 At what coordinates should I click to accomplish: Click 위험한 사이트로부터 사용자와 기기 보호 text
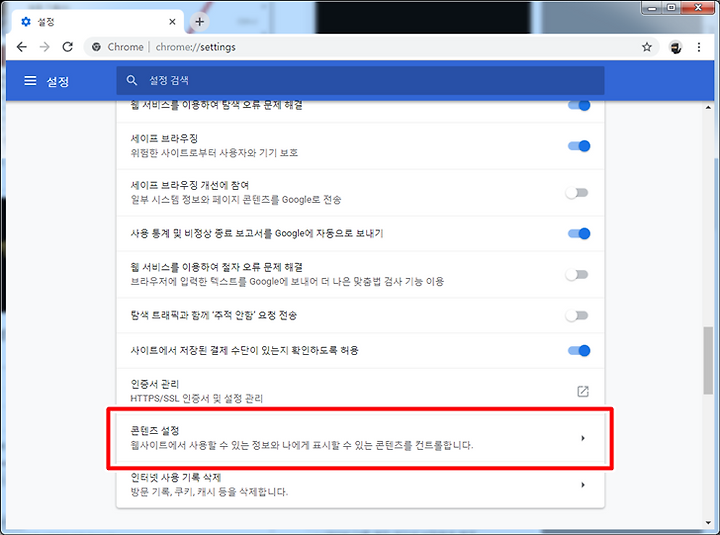pyautogui.click(x=214, y=152)
